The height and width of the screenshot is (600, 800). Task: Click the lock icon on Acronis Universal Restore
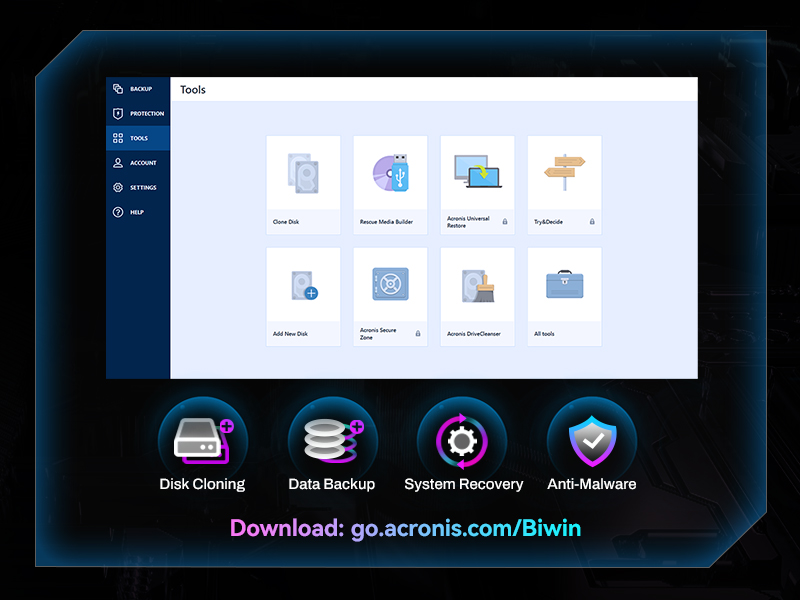click(x=505, y=221)
